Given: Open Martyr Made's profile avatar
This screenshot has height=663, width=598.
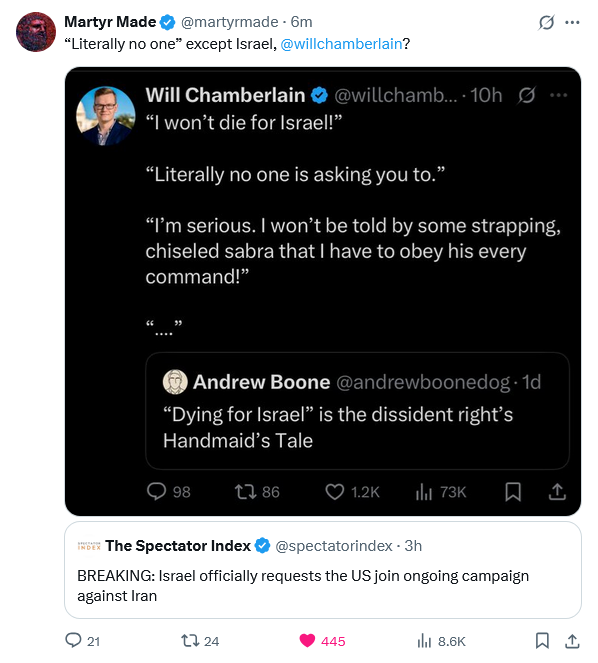Looking at the screenshot, I should (x=36, y=32).
